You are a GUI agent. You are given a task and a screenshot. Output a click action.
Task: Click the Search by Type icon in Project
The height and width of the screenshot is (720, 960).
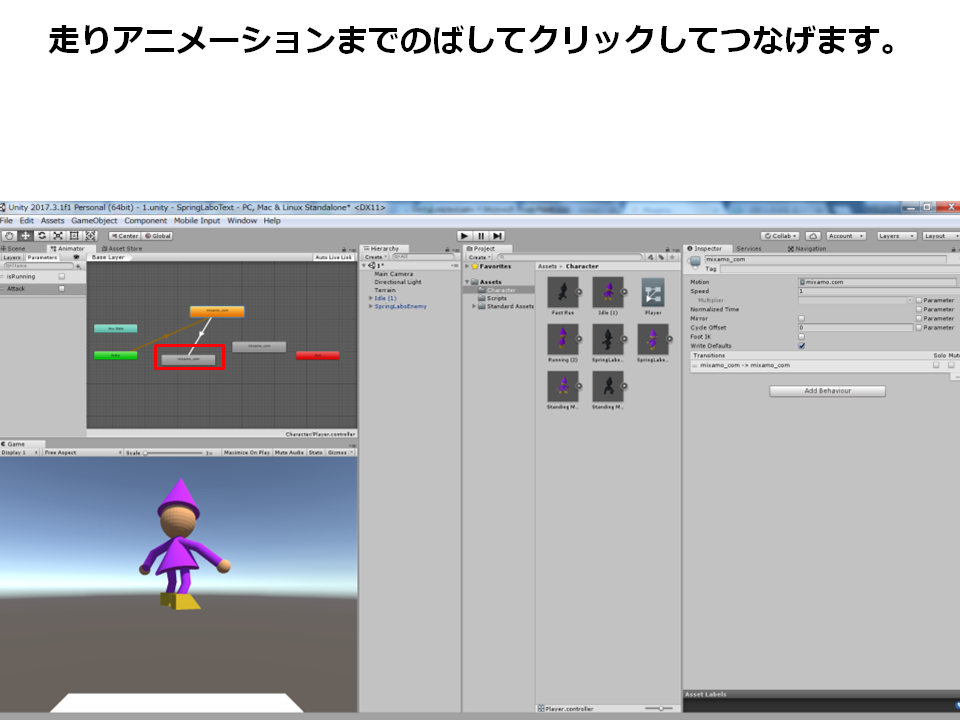[x=650, y=258]
